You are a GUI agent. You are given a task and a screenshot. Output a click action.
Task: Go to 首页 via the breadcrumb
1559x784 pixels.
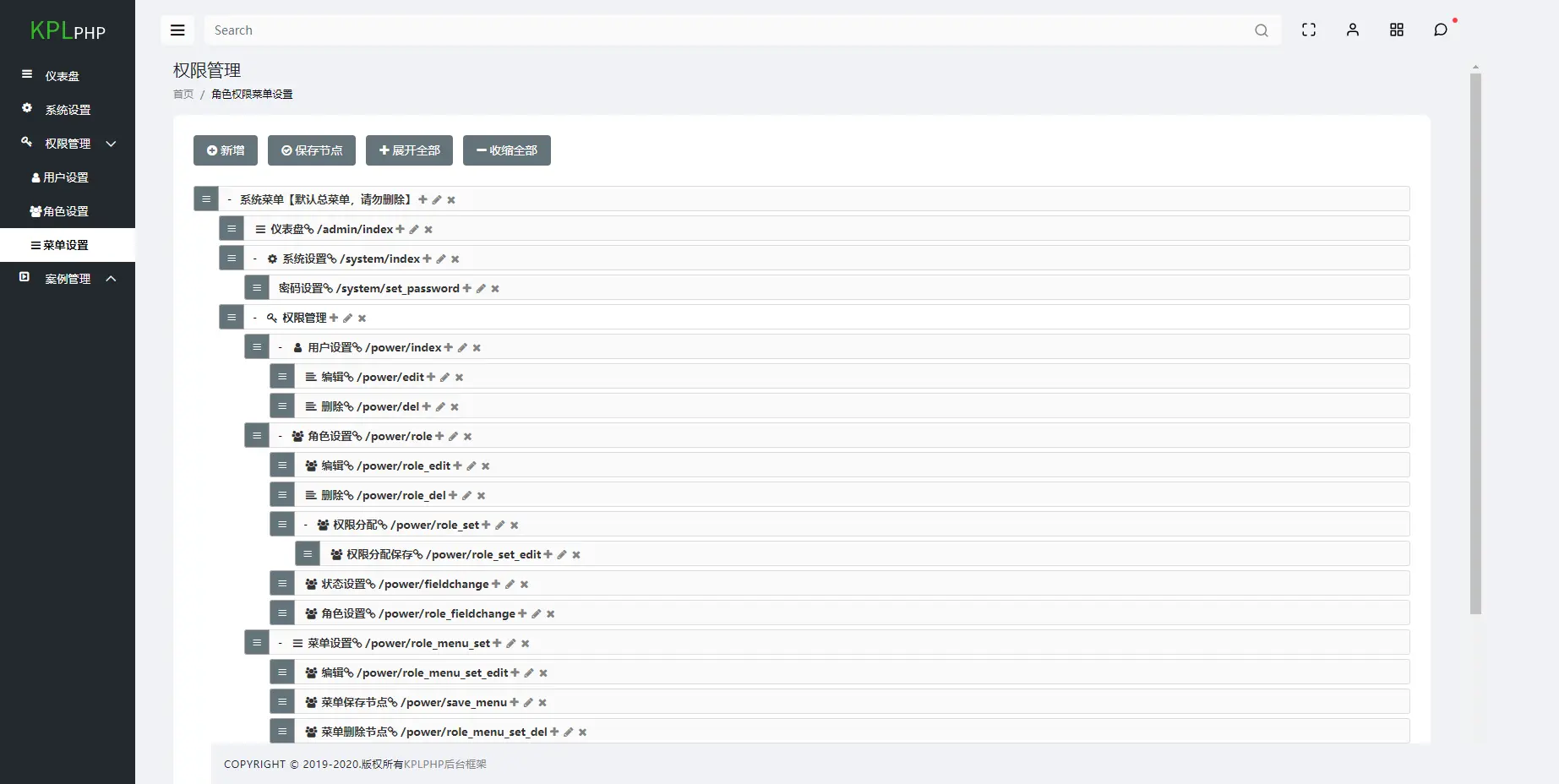click(183, 95)
